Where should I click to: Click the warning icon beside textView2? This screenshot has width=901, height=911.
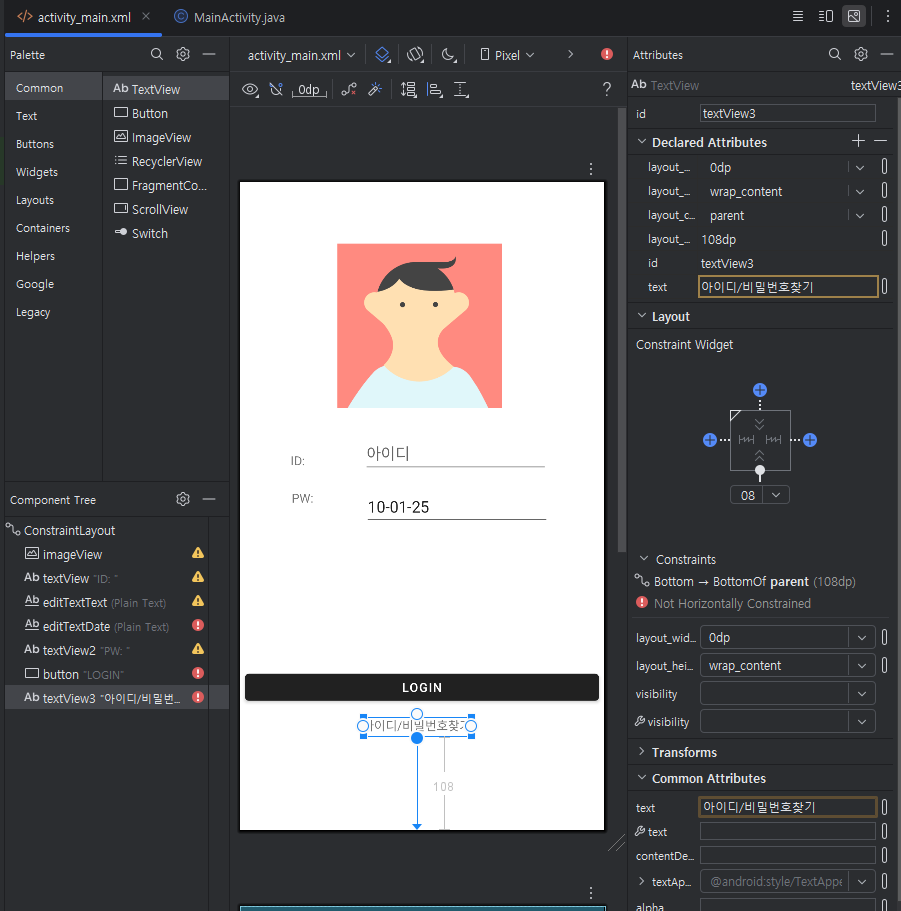198,649
